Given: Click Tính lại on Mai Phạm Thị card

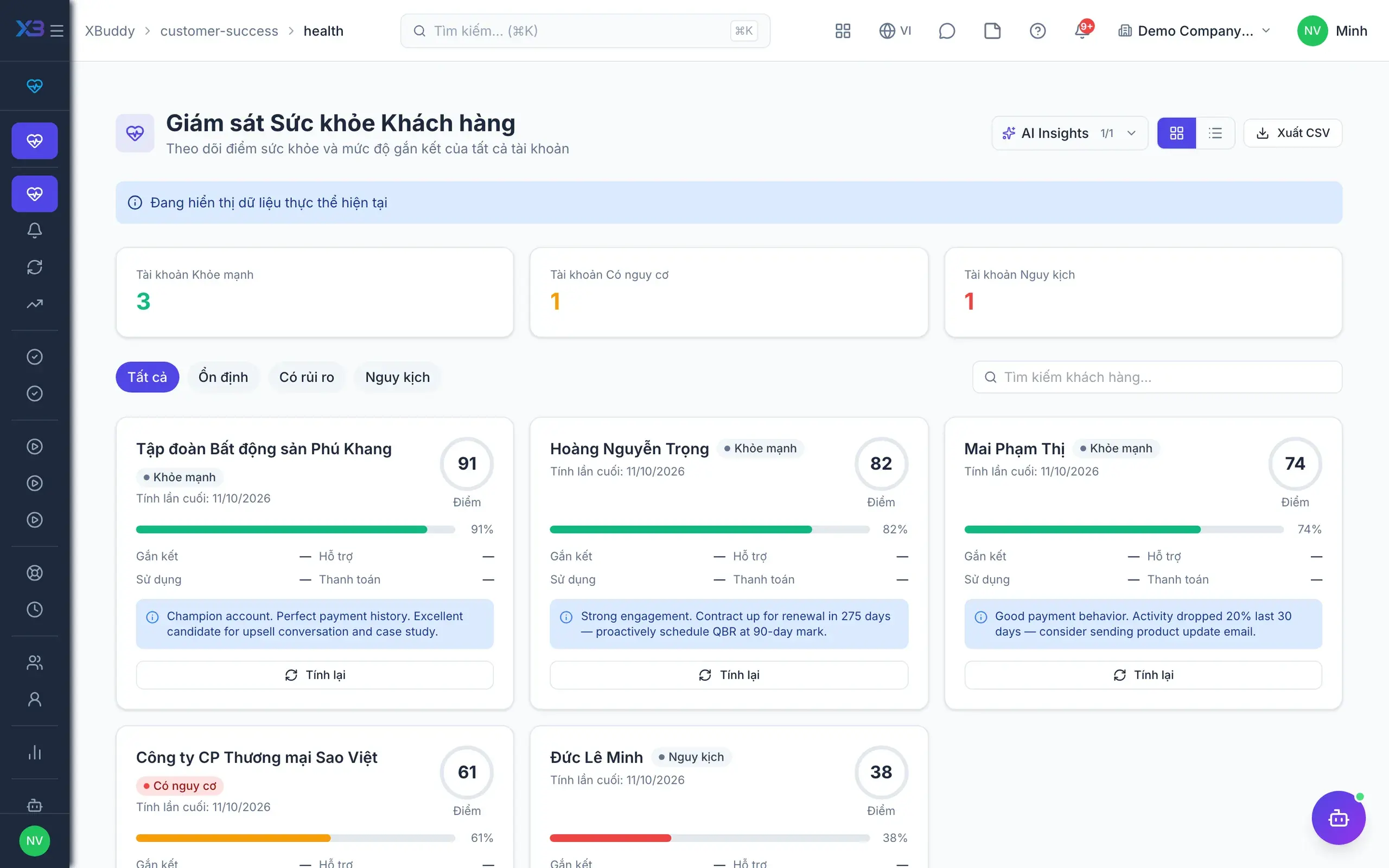Looking at the screenshot, I should tap(1143, 675).
